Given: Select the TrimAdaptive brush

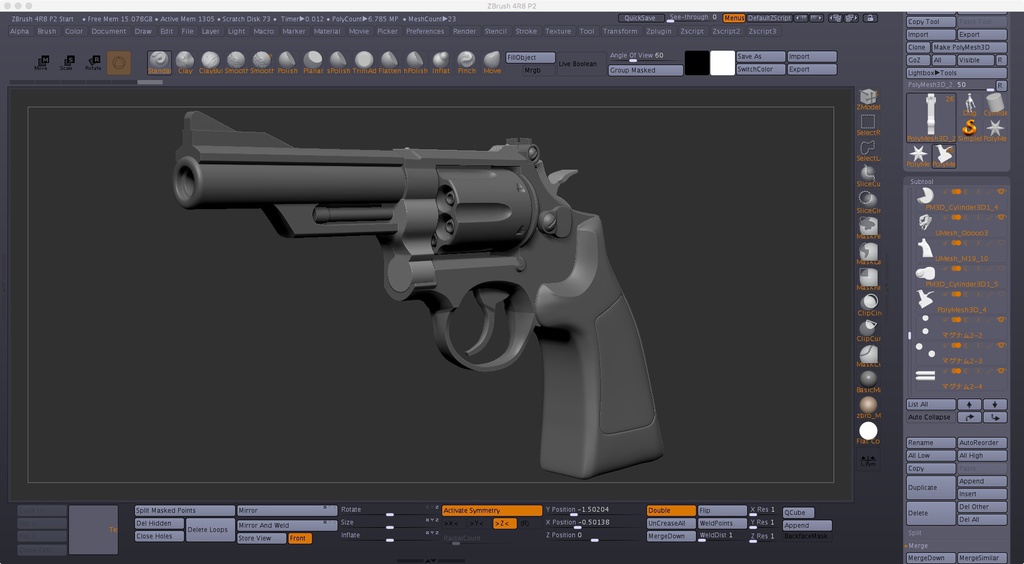Looking at the screenshot, I should click(364, 63).
